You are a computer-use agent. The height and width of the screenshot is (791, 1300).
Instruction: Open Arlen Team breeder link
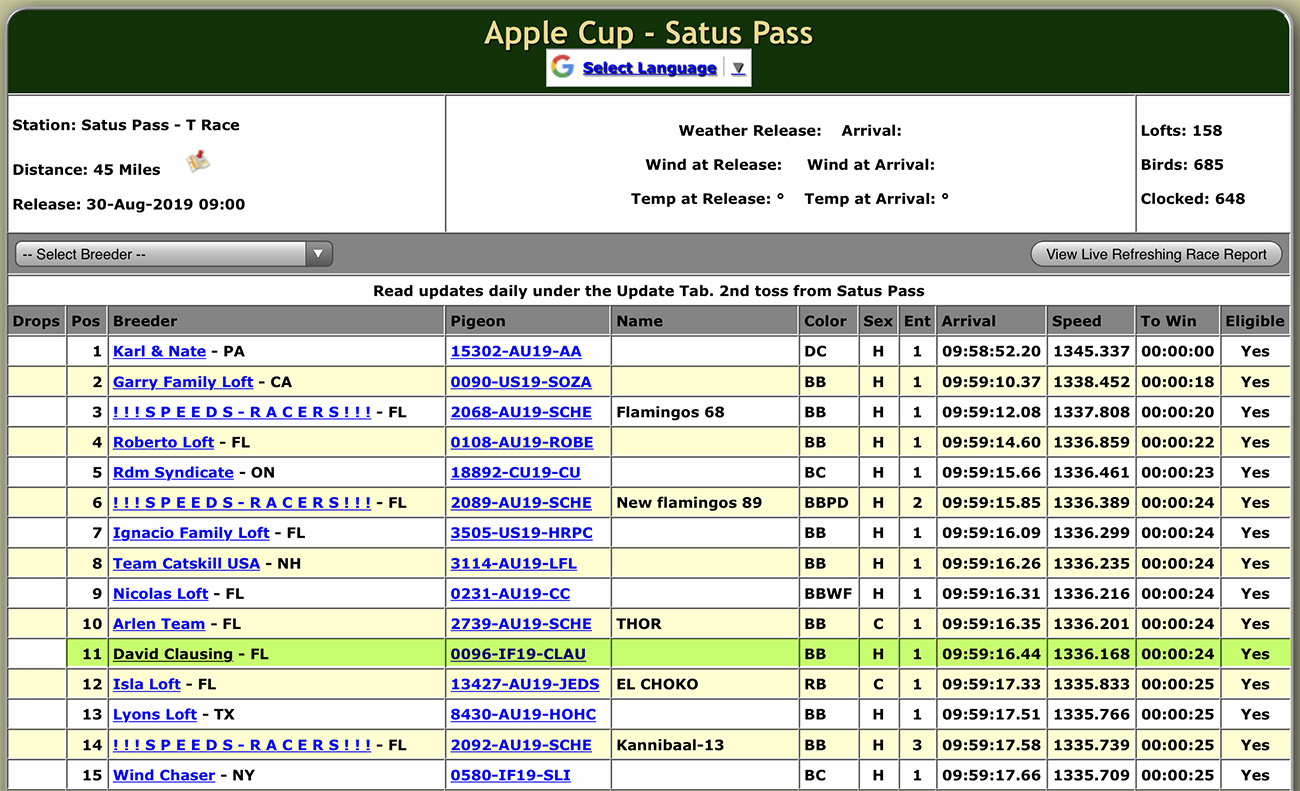(x=159, y=624)
